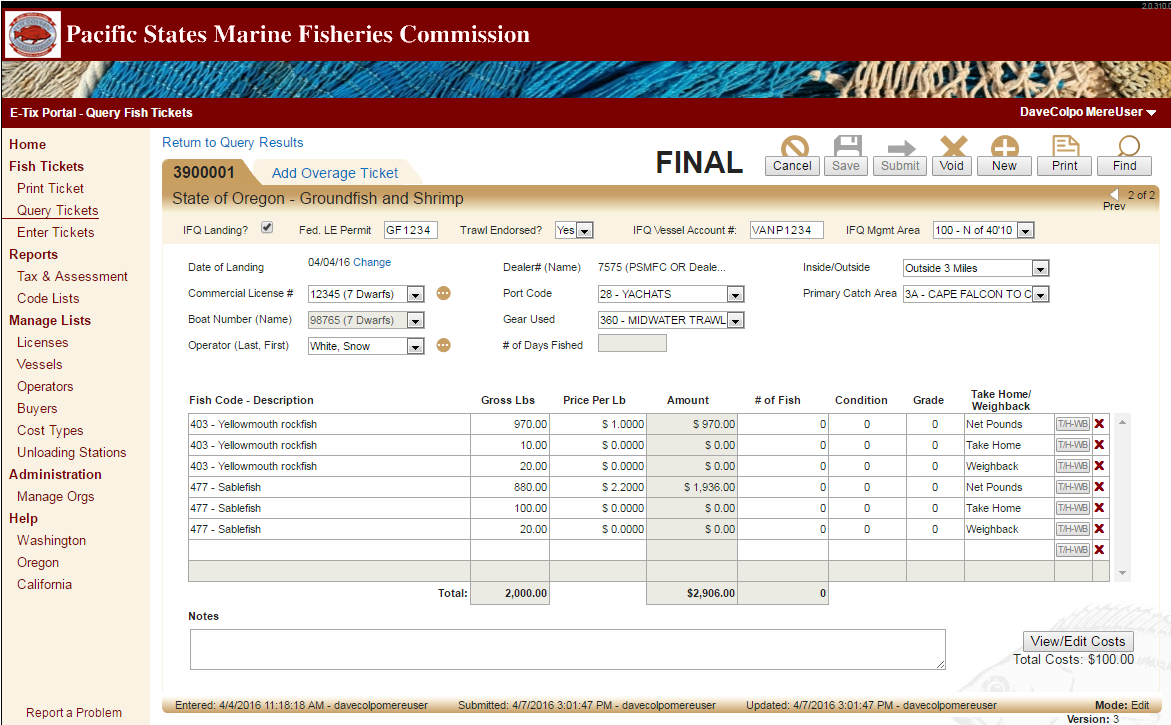Open the Commercial License # dropdown
The width and height of the screenshot is (1171, 725).
click(x=415, y=294)
